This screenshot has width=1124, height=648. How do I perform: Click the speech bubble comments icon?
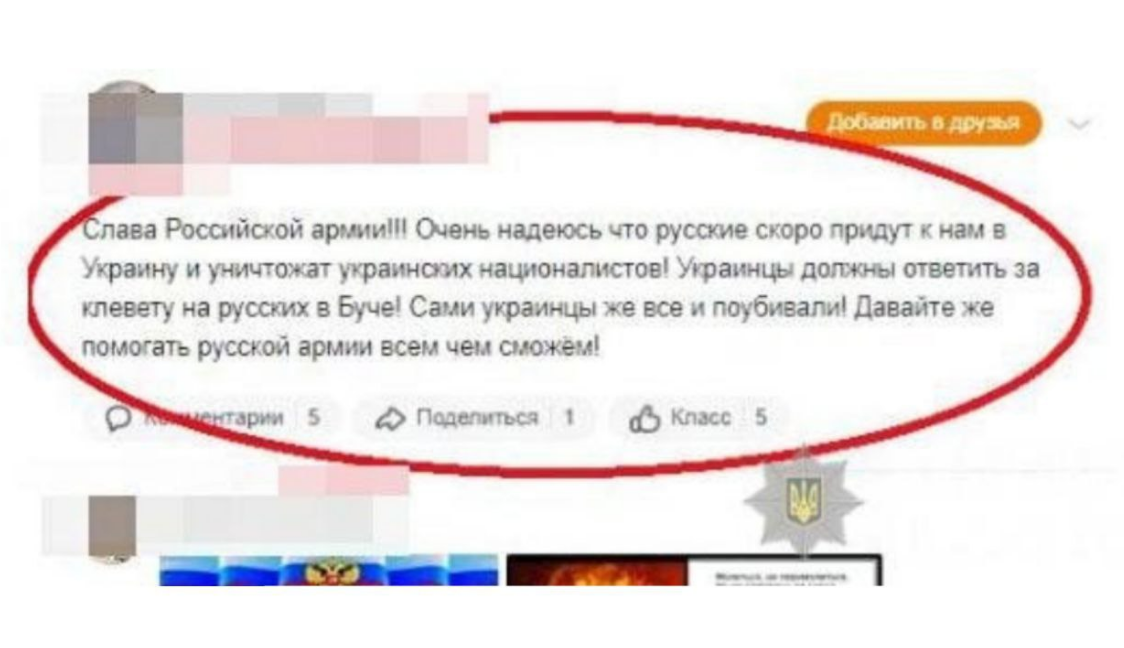click(x=118, y=418)
